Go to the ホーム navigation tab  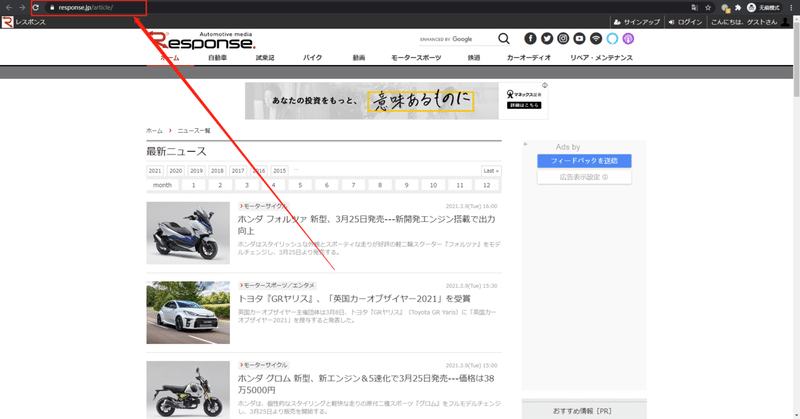click(x=170, y=58)
